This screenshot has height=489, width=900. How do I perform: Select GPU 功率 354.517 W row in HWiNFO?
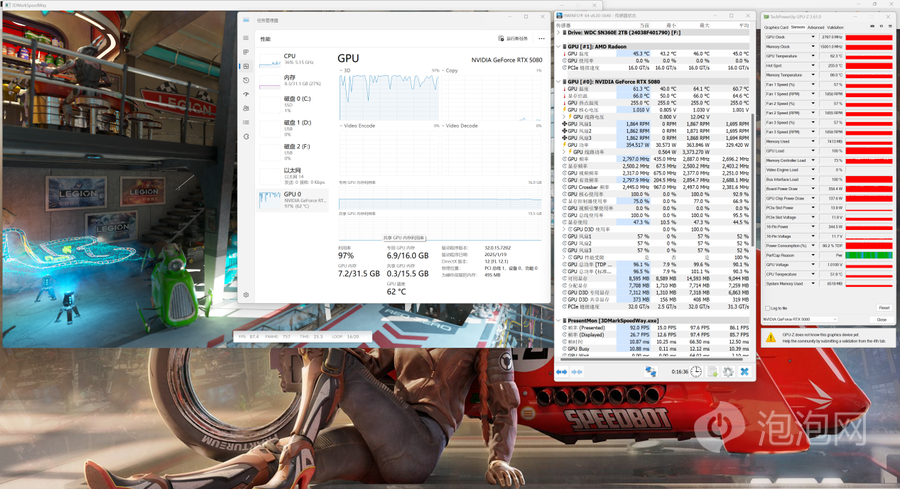pos(653,145)
